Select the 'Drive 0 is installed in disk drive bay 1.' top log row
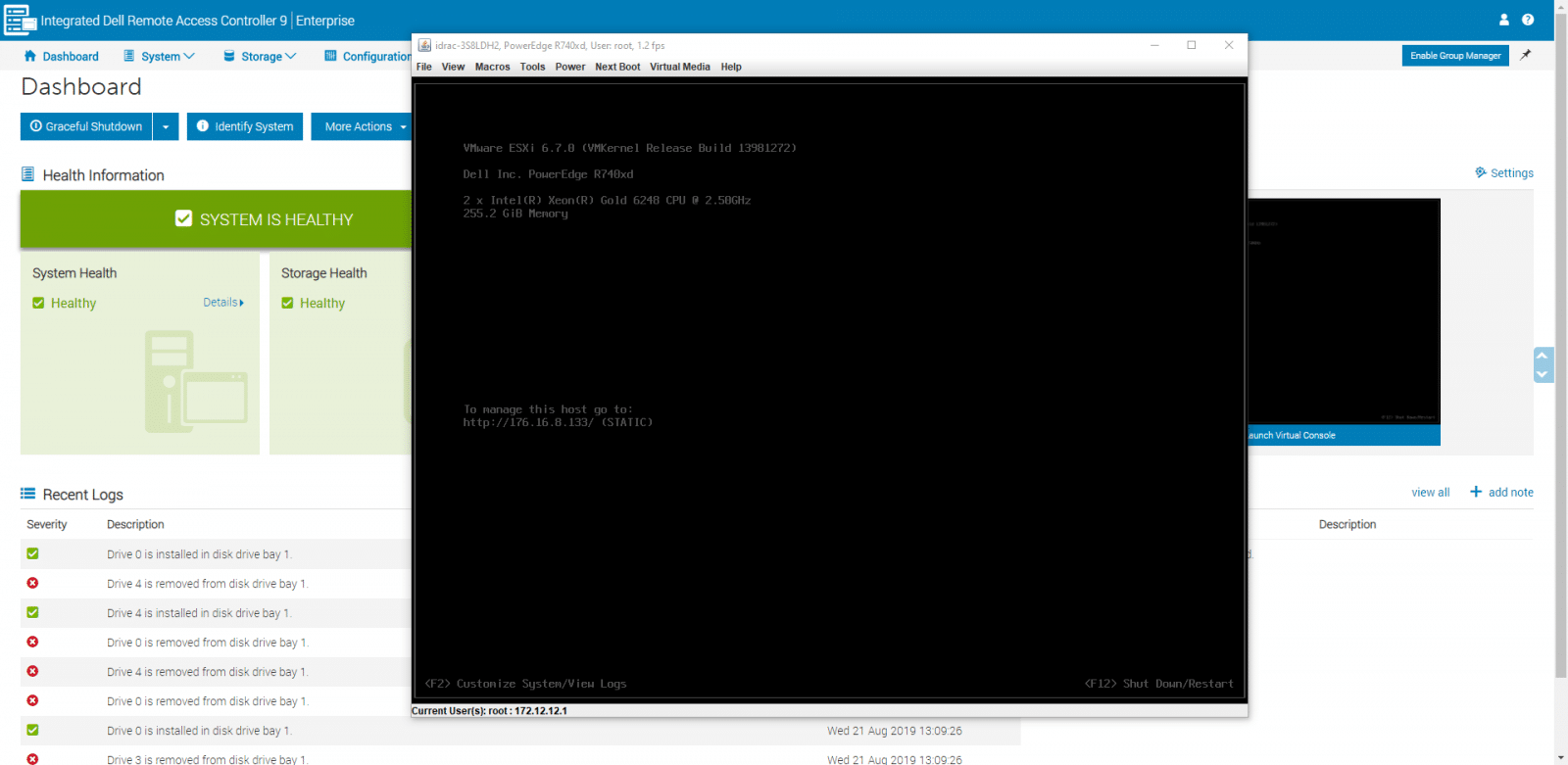 216,553
